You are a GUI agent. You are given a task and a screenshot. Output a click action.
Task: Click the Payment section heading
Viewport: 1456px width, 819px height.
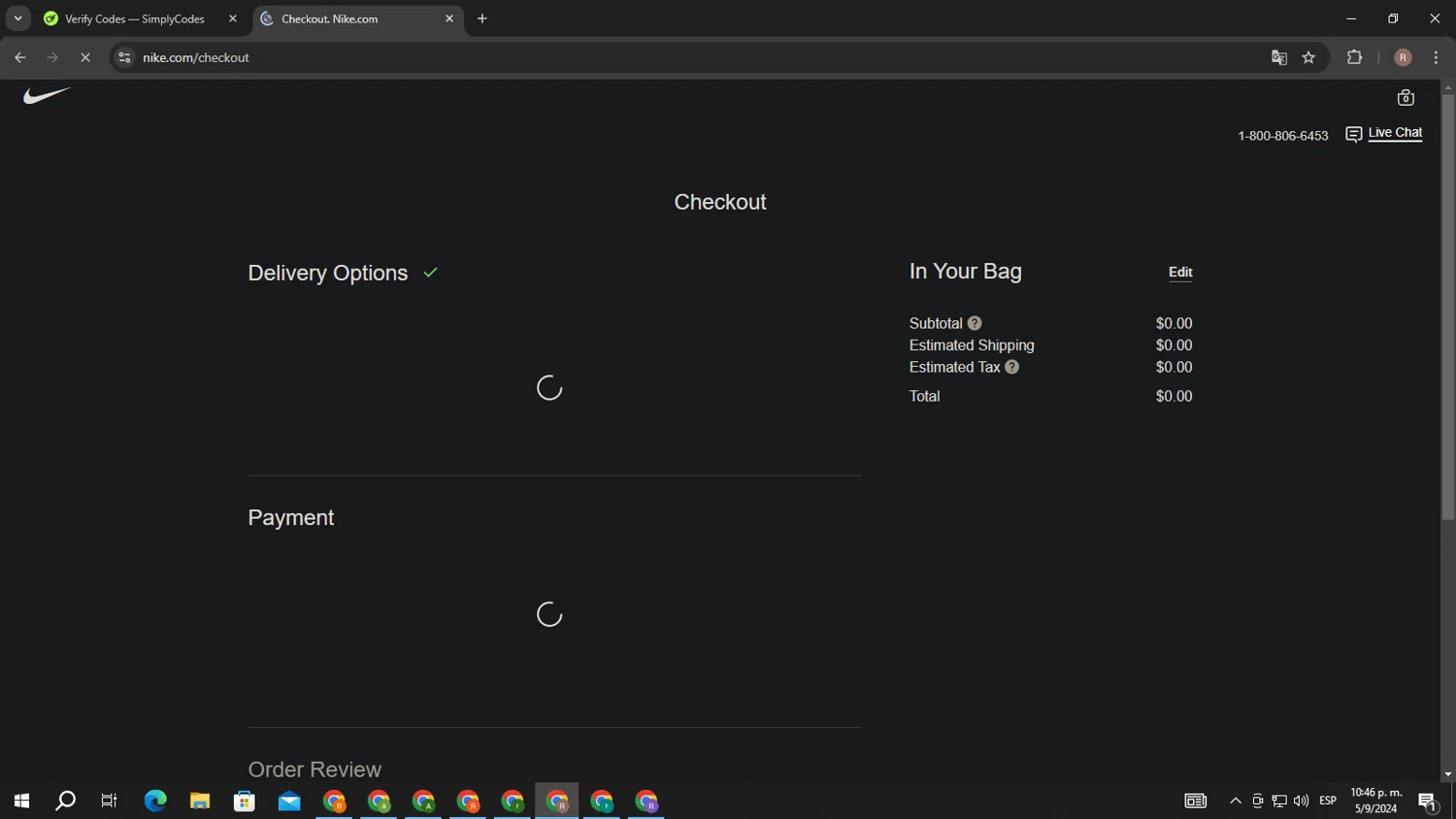point(291,517)
